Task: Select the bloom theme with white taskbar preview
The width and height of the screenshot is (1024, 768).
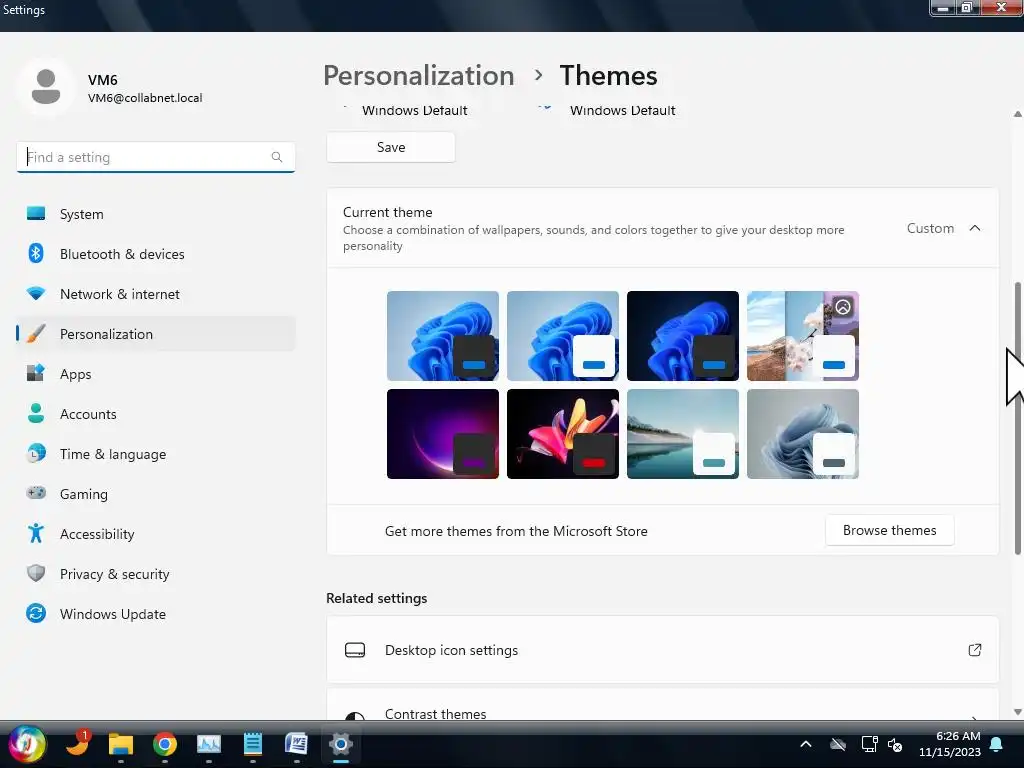Action: click(x=563, y=336)
